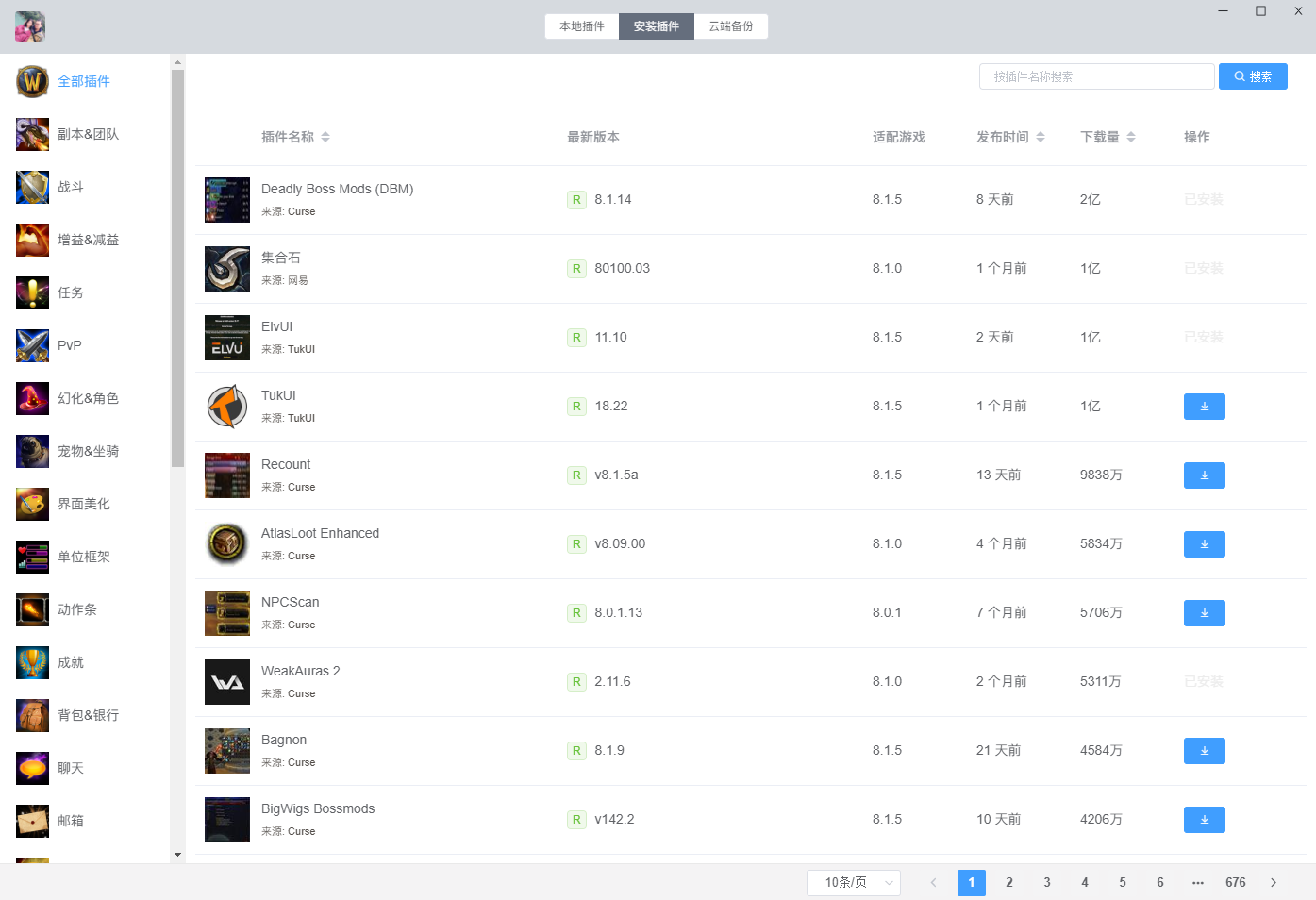
Task: Go to last page 676
Action: (x=1236, y=883)
